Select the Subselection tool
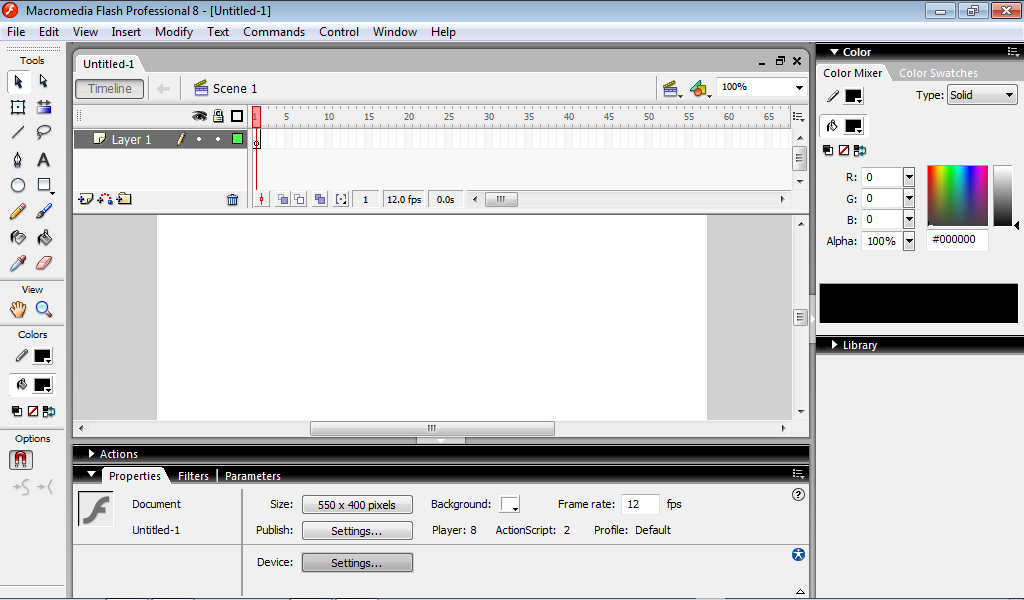 coord(43,82)
